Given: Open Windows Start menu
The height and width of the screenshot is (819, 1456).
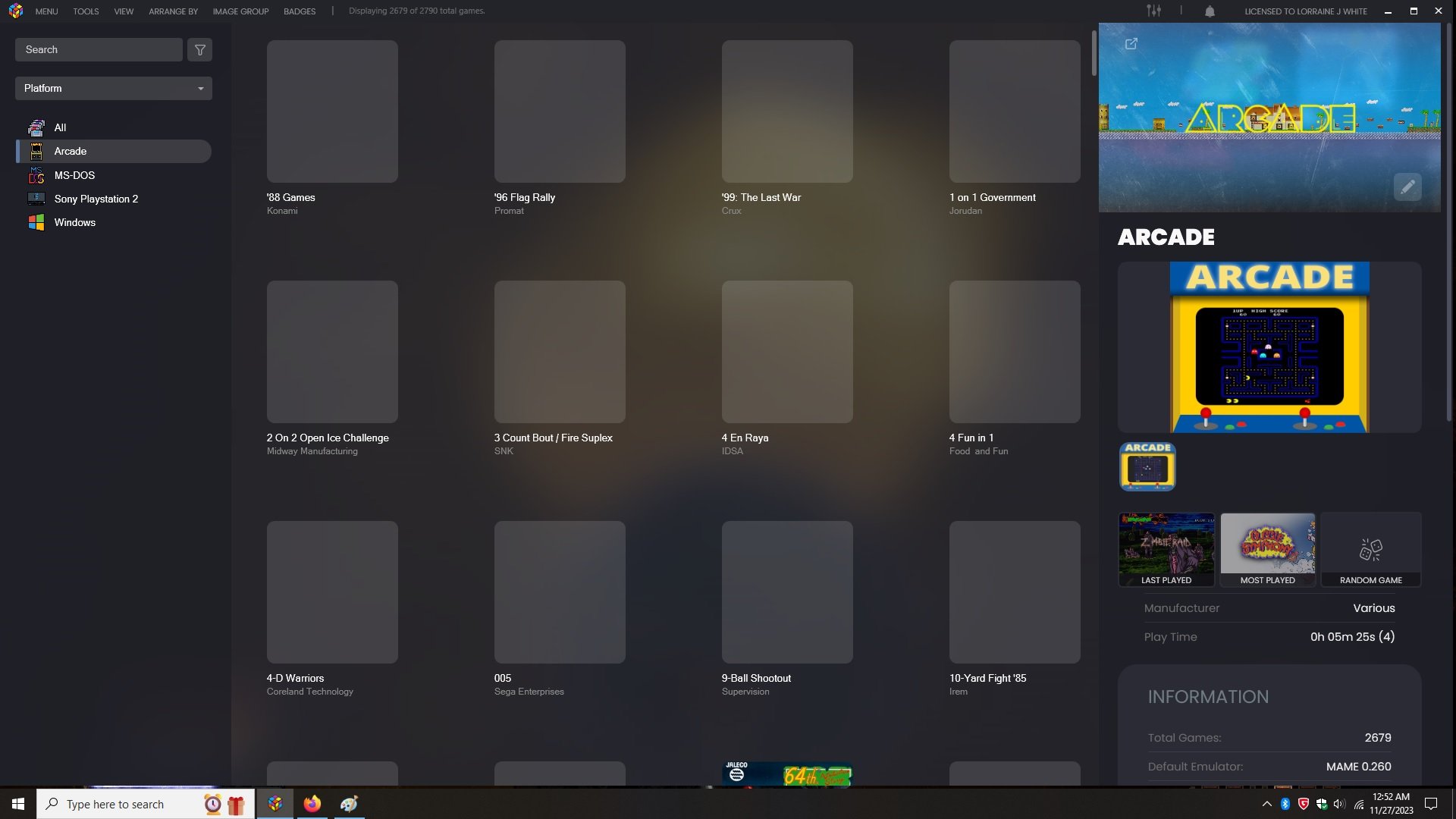Looking at the screenshot, I should [18, 804].
